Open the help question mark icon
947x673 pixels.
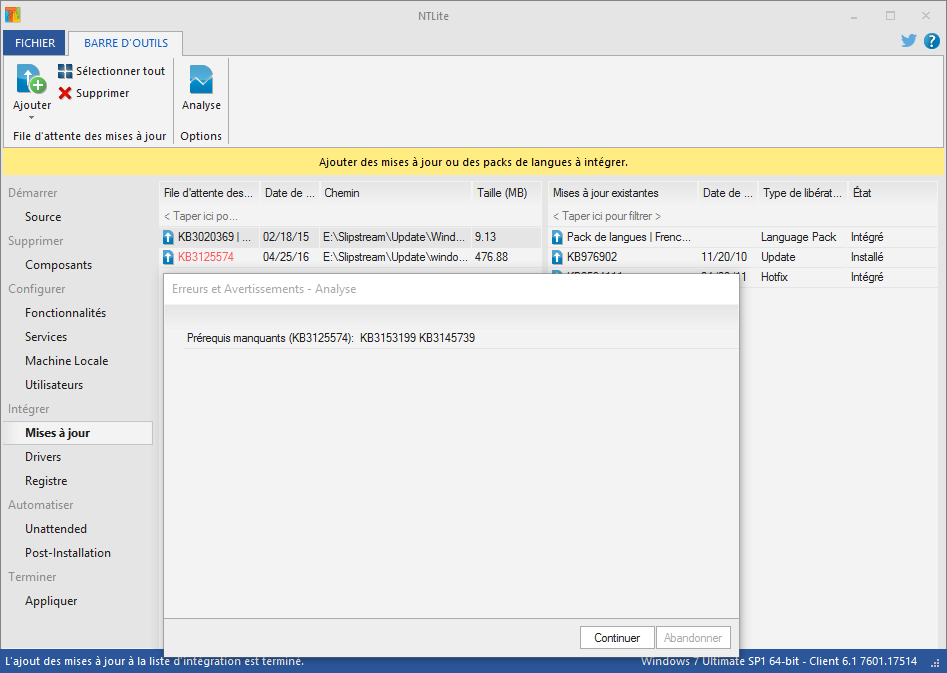coord(931,41)
